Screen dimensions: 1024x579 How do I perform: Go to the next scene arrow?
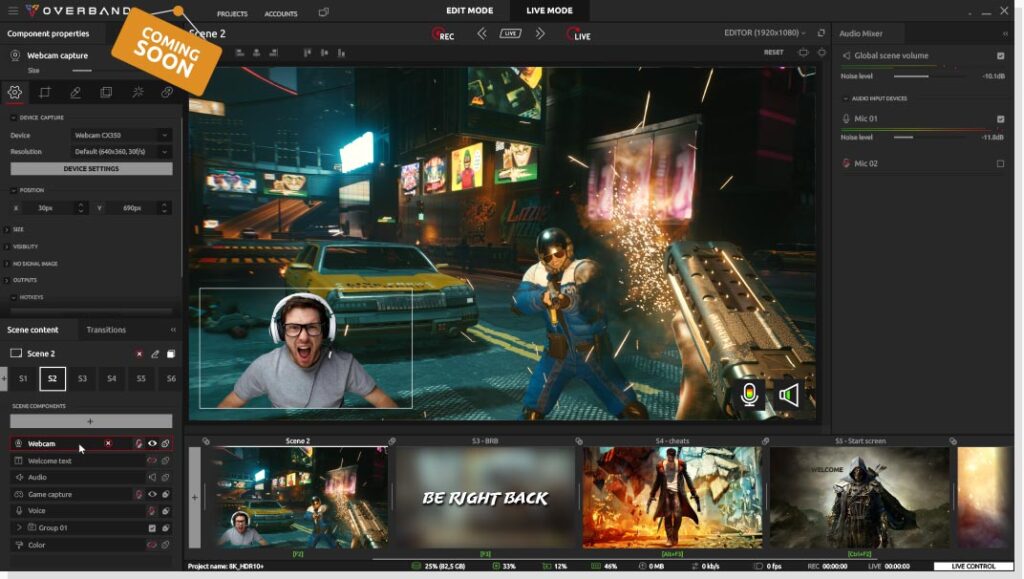(540, 33)
